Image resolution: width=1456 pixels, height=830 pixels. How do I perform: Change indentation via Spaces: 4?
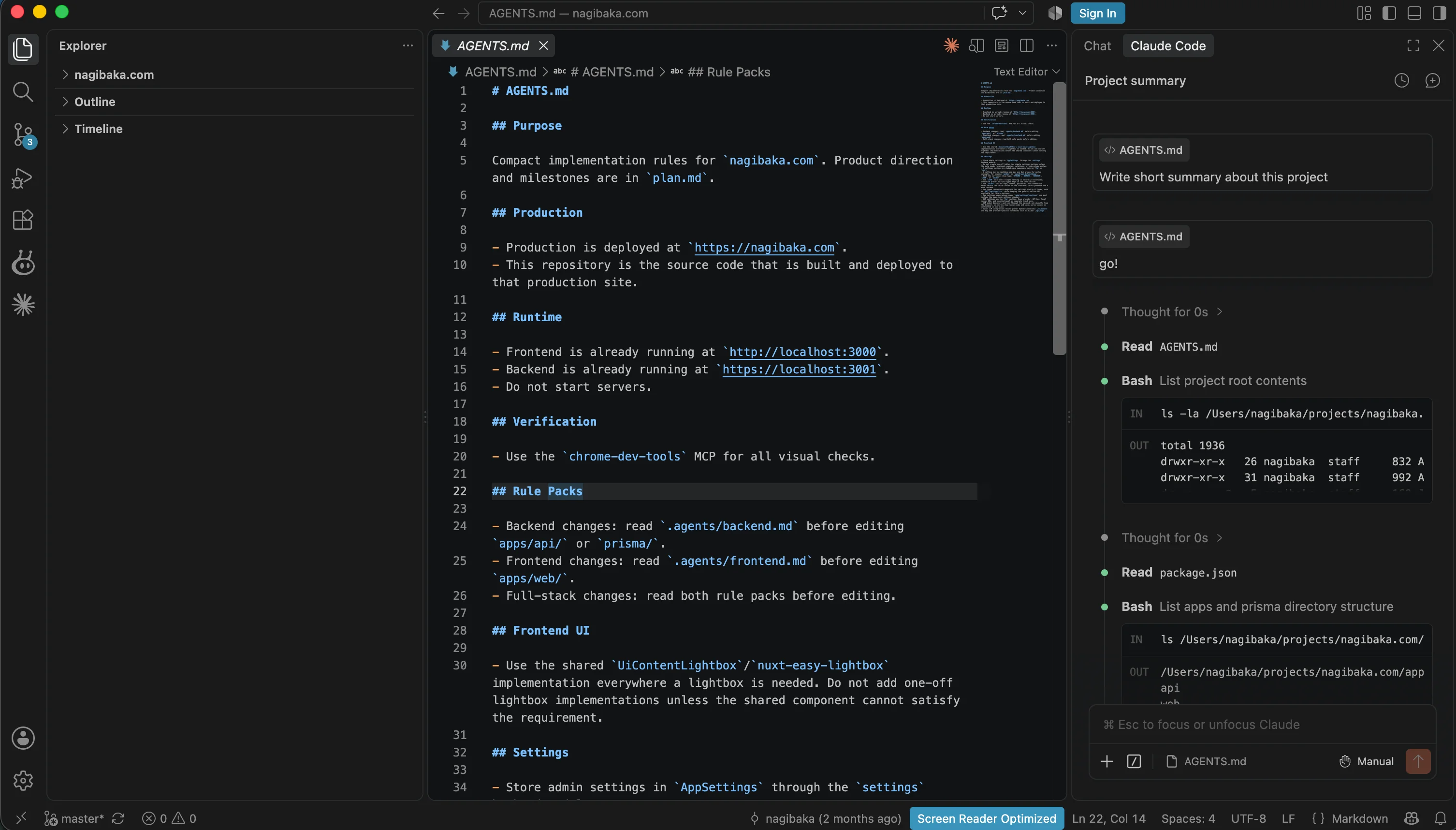point(1188,818)
